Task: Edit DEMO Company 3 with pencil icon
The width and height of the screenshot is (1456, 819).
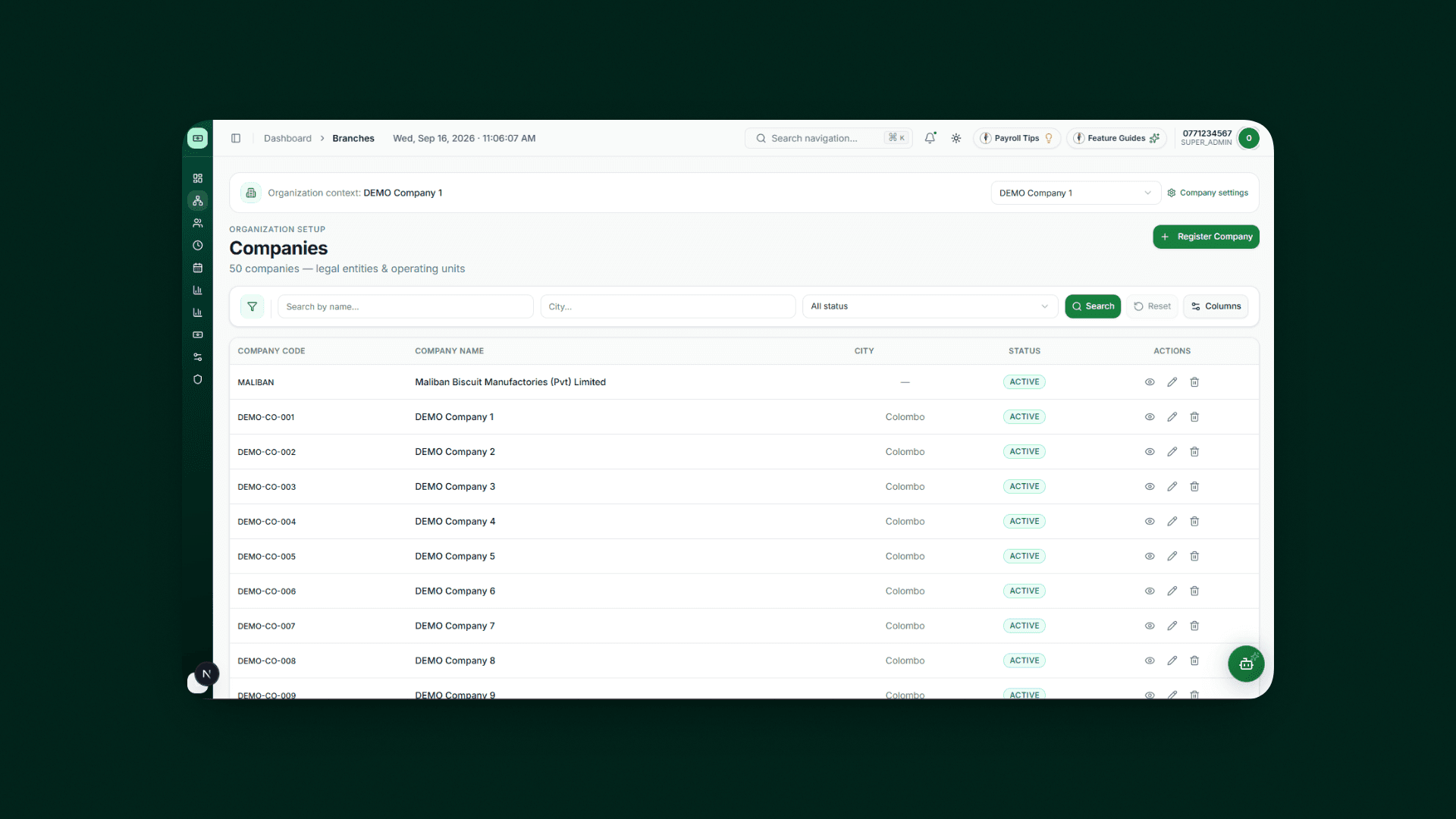Action: (x=1172, y=487)
